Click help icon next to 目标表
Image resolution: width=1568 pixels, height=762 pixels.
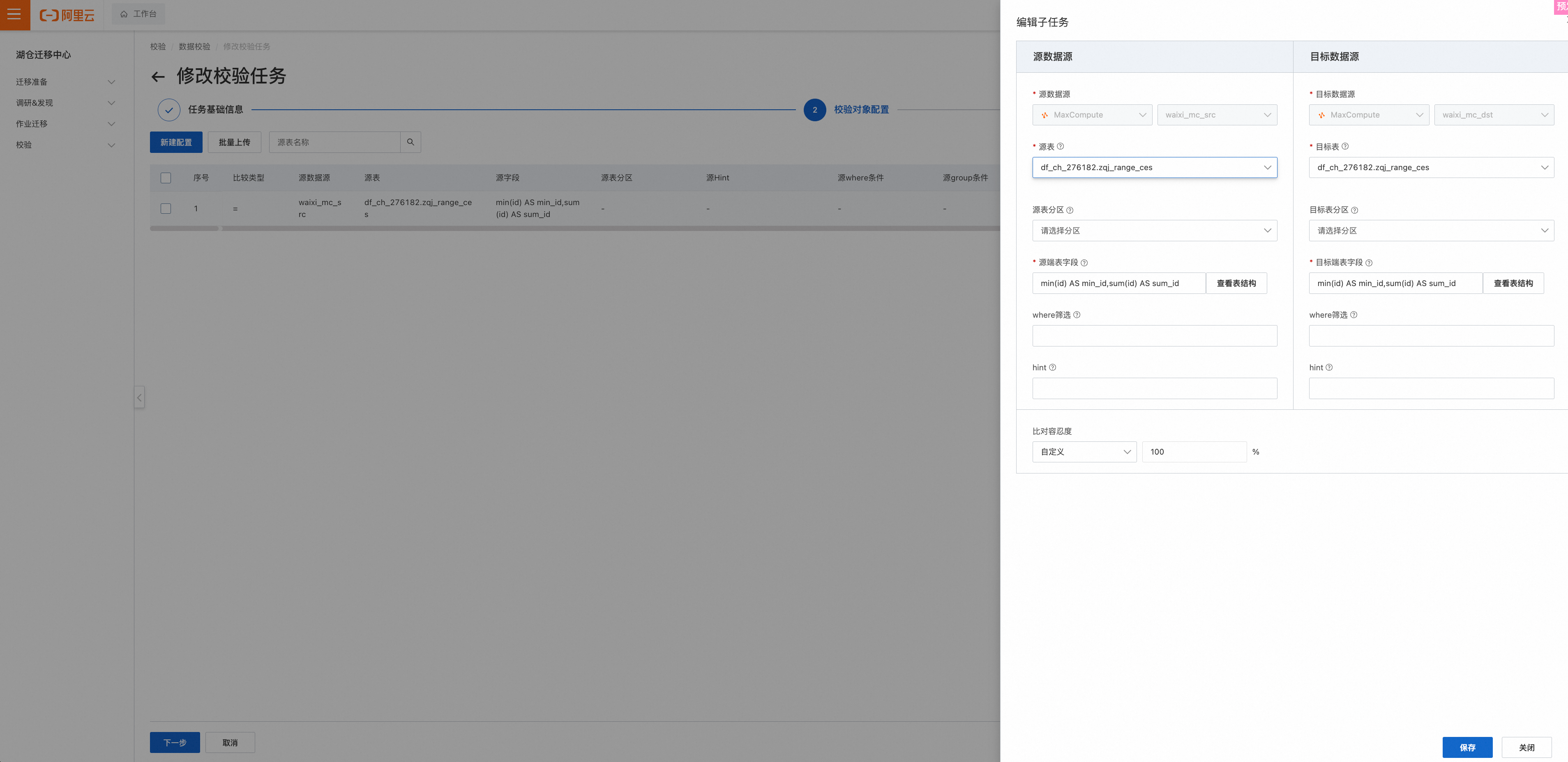pos(1345,147)
